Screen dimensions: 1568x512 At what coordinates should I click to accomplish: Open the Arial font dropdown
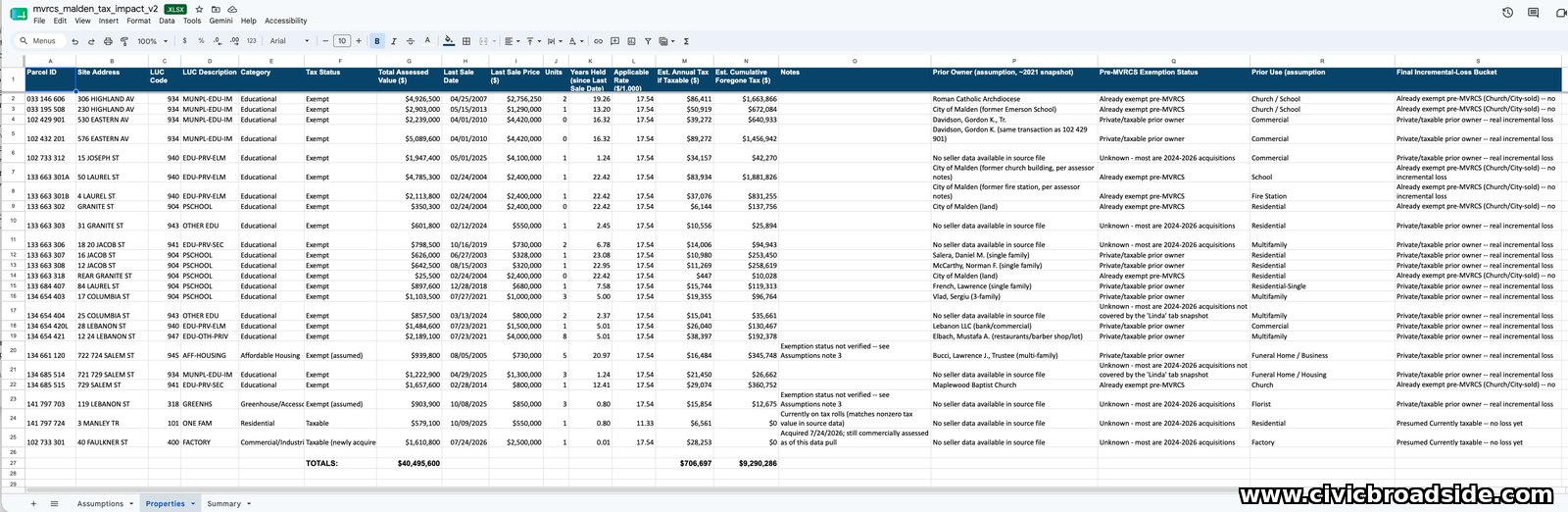pyautogui.click(x=290, y=41)
